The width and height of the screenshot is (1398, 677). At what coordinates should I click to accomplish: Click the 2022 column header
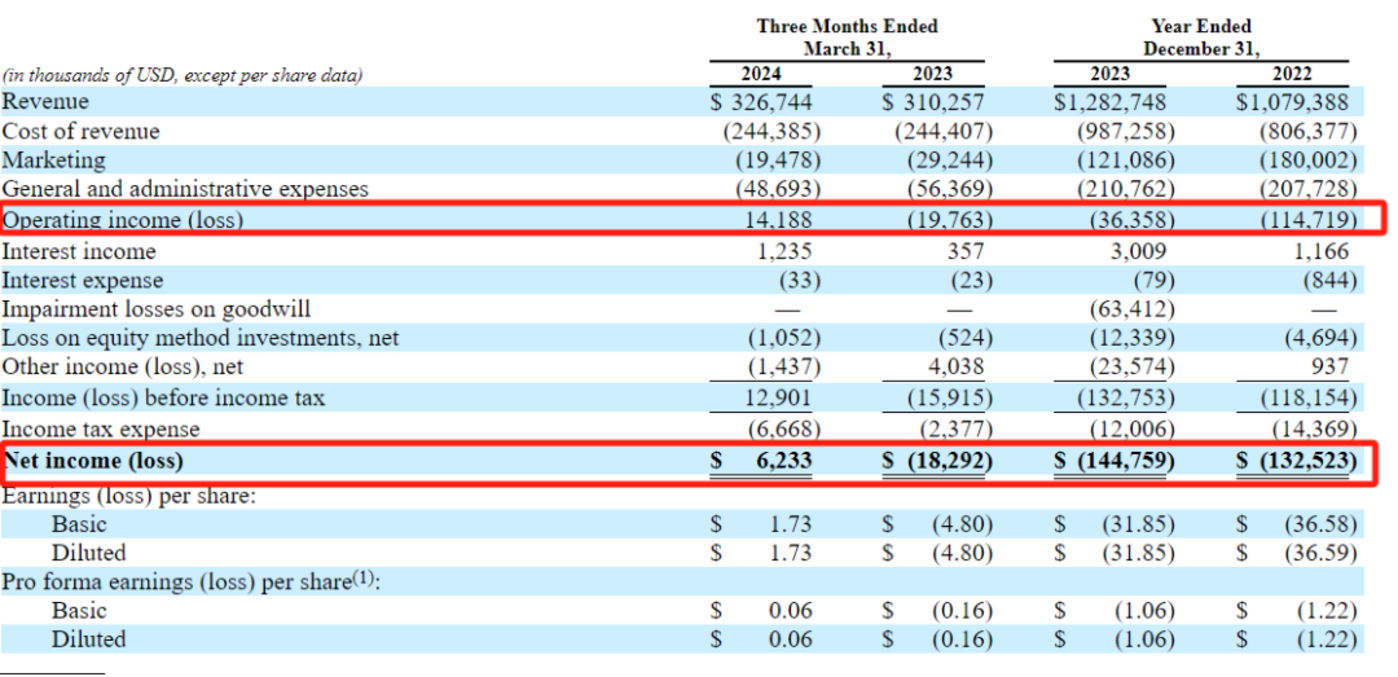pos(1293,73)
